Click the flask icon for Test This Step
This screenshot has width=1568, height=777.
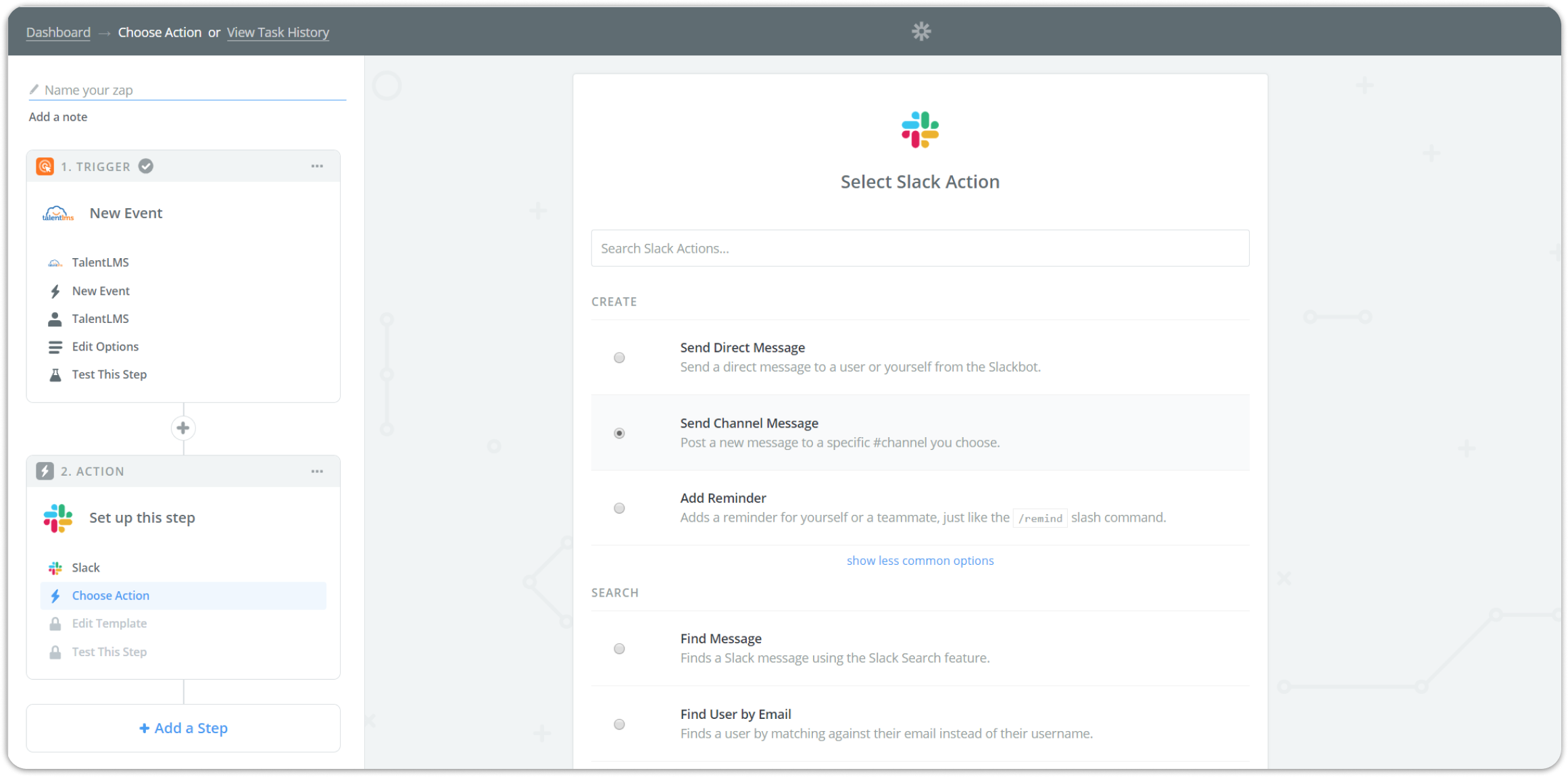point(55,374)
